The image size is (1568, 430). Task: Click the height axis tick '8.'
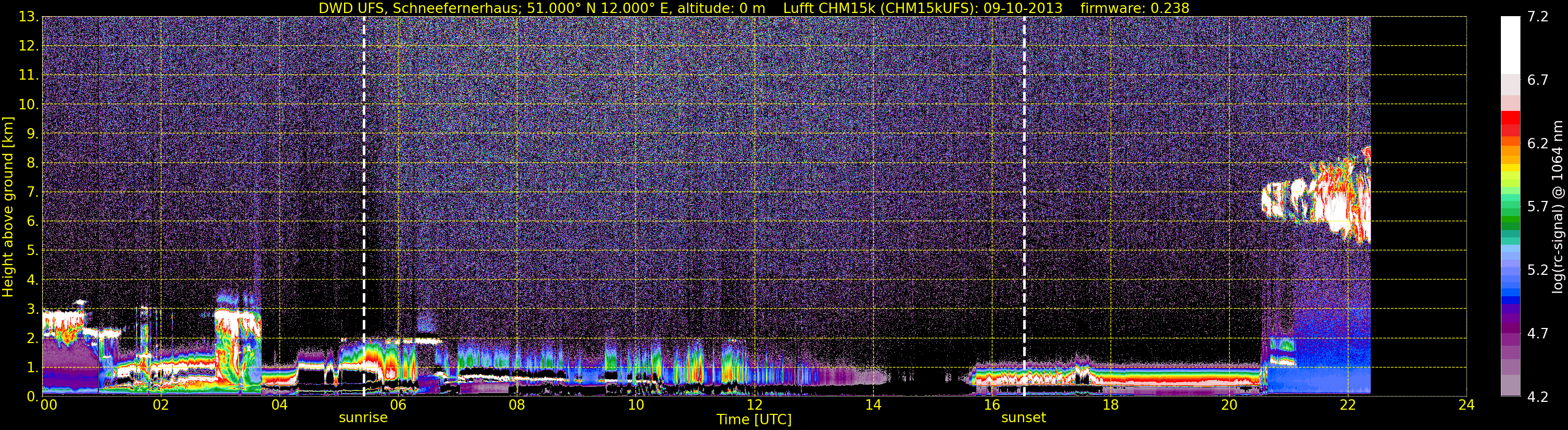[x=32, y=163]
